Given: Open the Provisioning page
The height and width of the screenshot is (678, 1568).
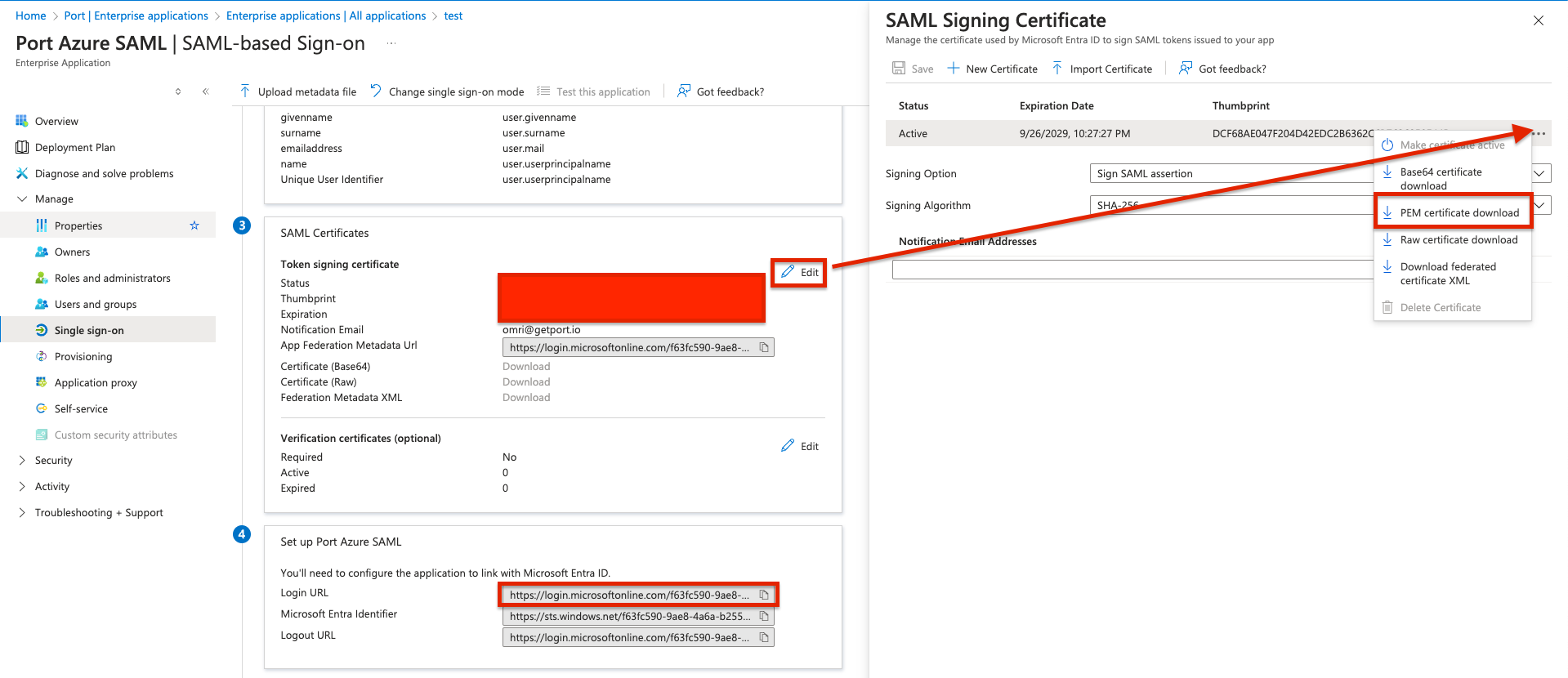Looking at the screenshot, I should pos(83,356).
